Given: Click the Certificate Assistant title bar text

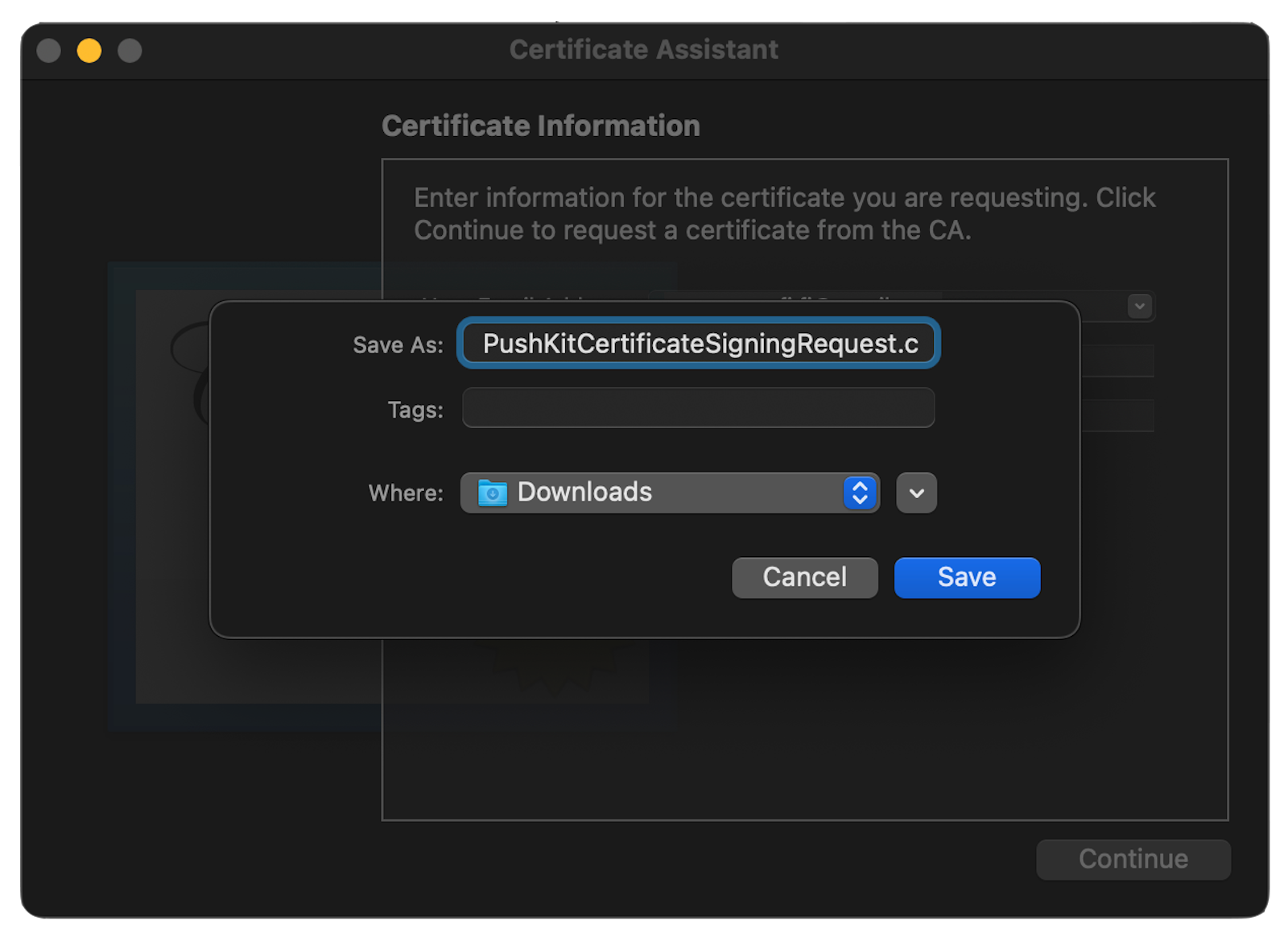Looking at the screenshot, I should click(x=644, y=50).
